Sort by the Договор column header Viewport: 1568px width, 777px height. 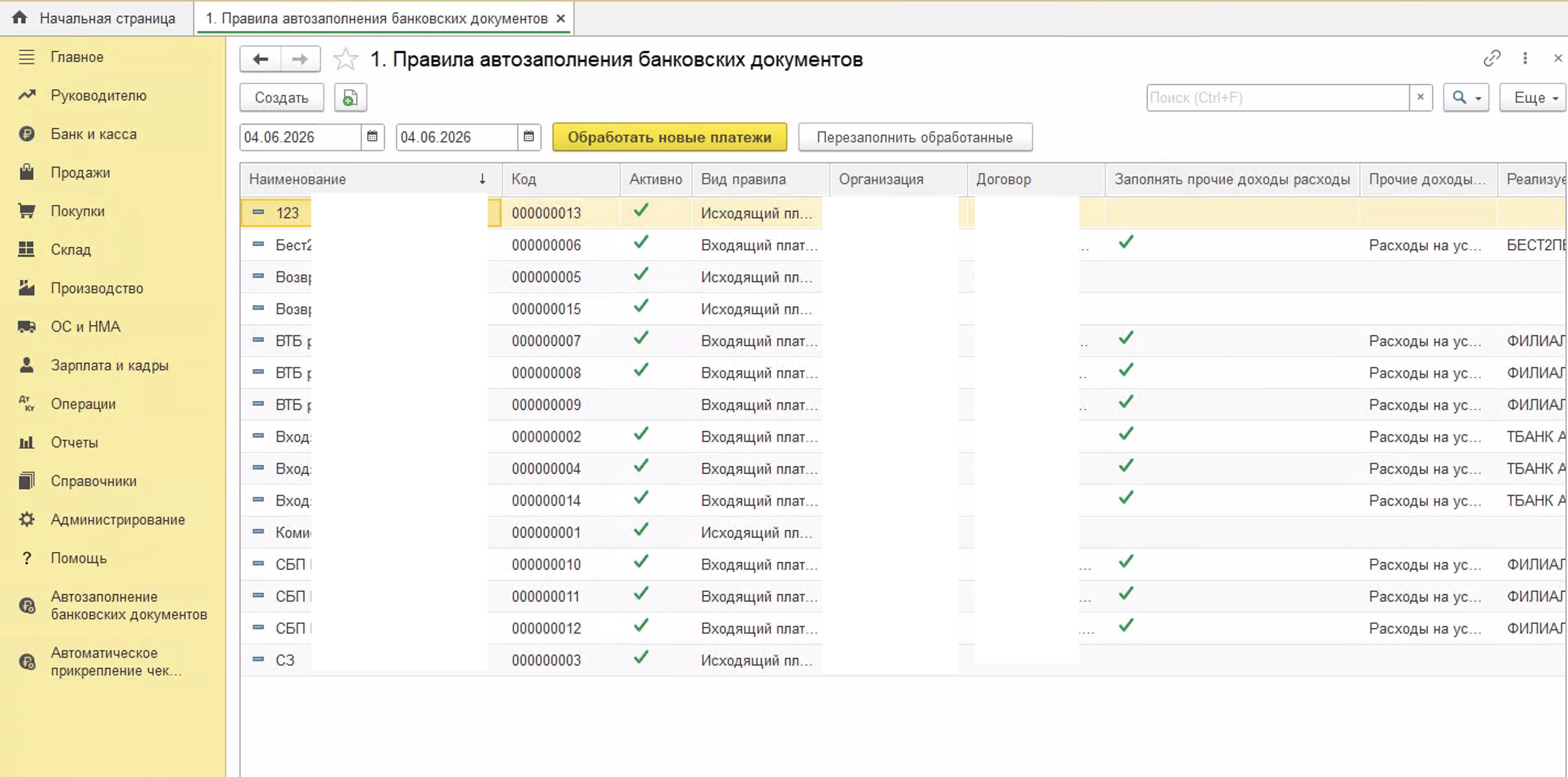click(x=1036, y=180)
